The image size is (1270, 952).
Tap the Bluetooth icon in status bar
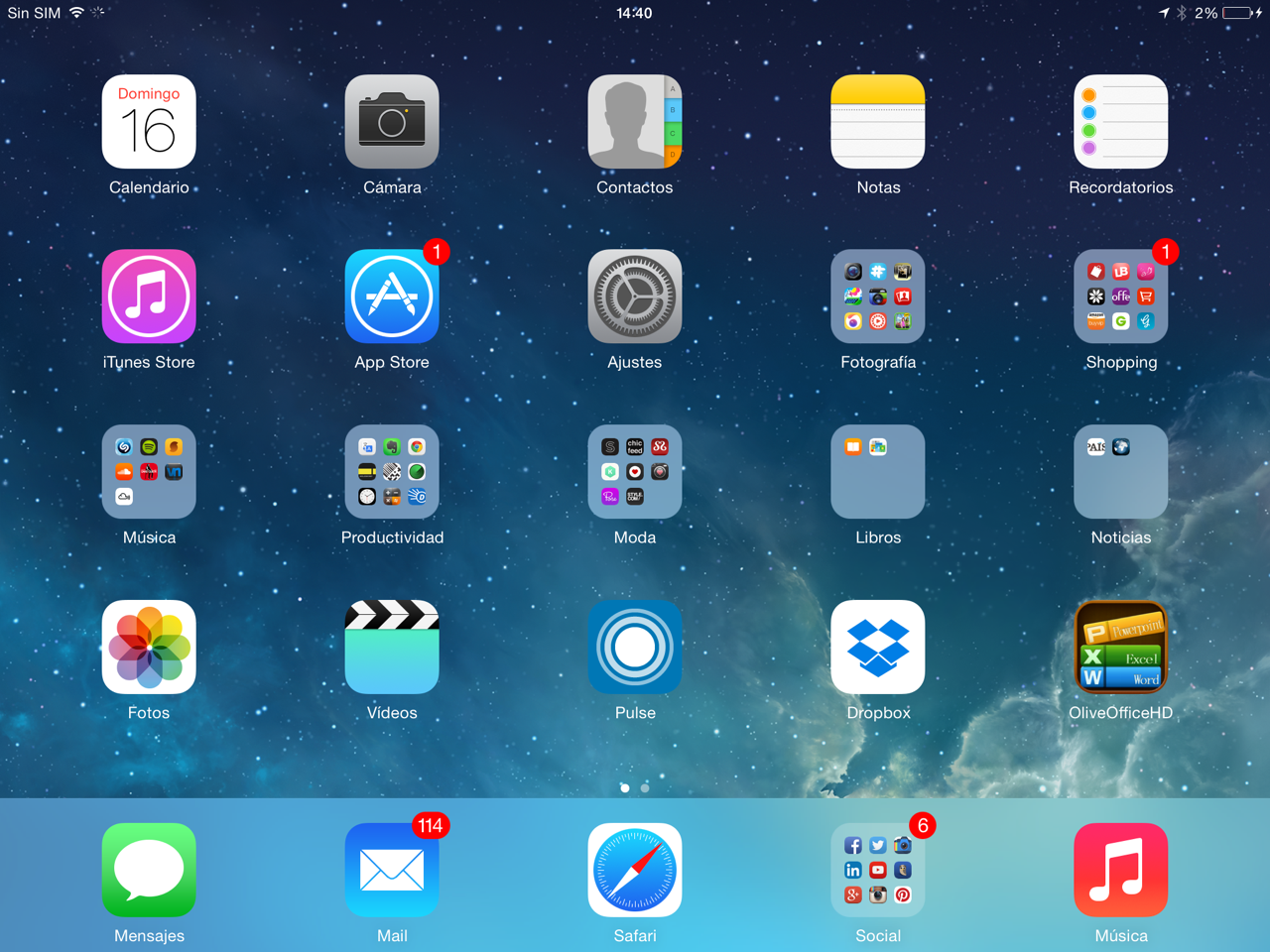tap(1182, 13)
